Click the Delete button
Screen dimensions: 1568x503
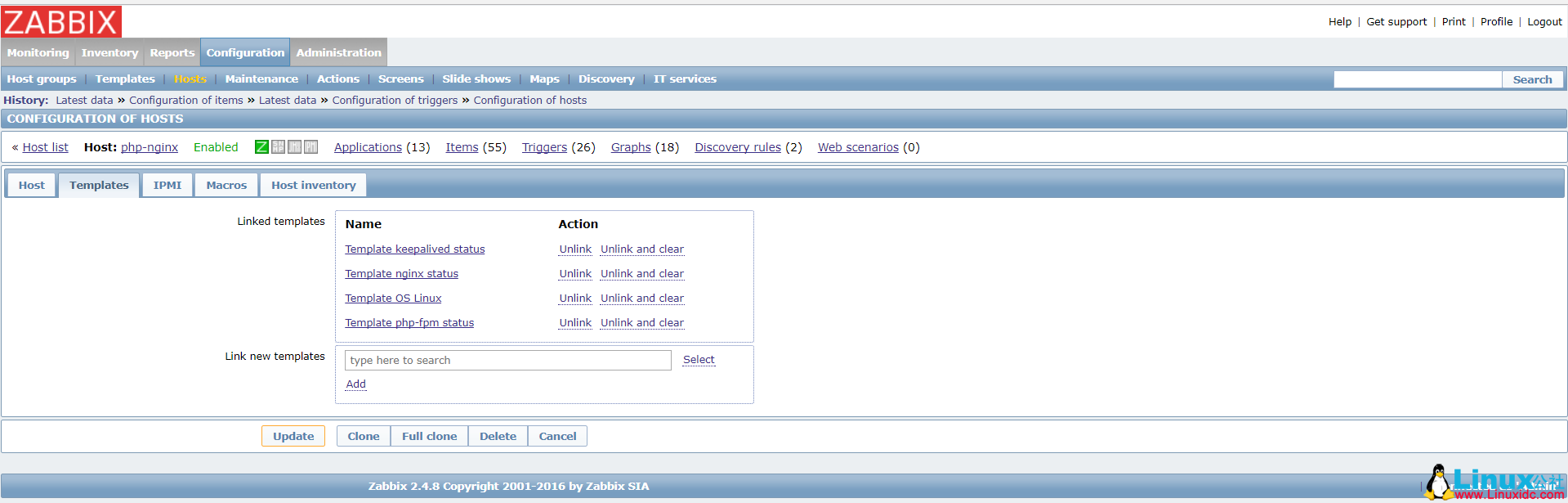tap(498, 436)
